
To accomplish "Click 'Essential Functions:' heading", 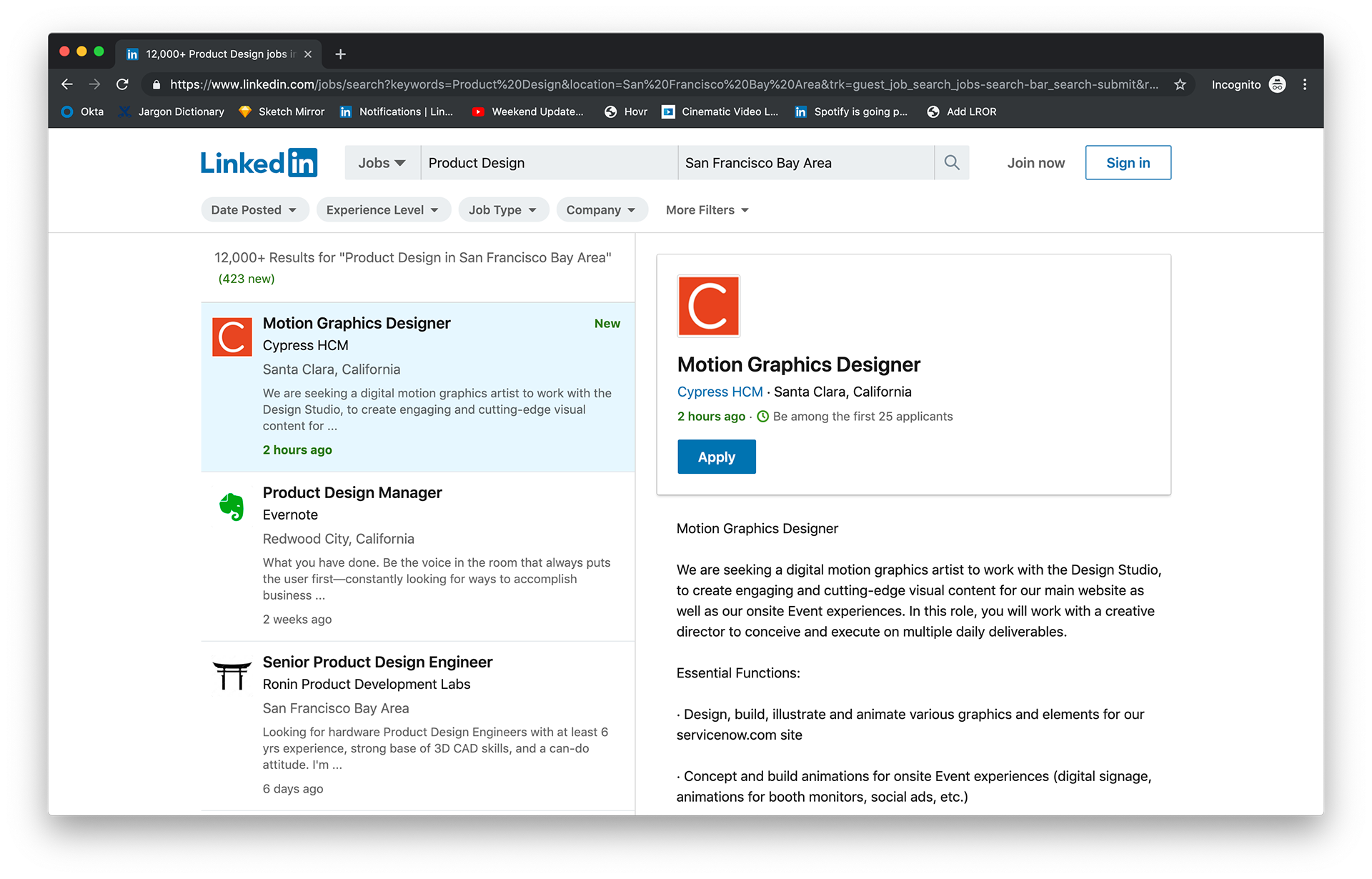I will pyautogui.click(x=738, y=673).
